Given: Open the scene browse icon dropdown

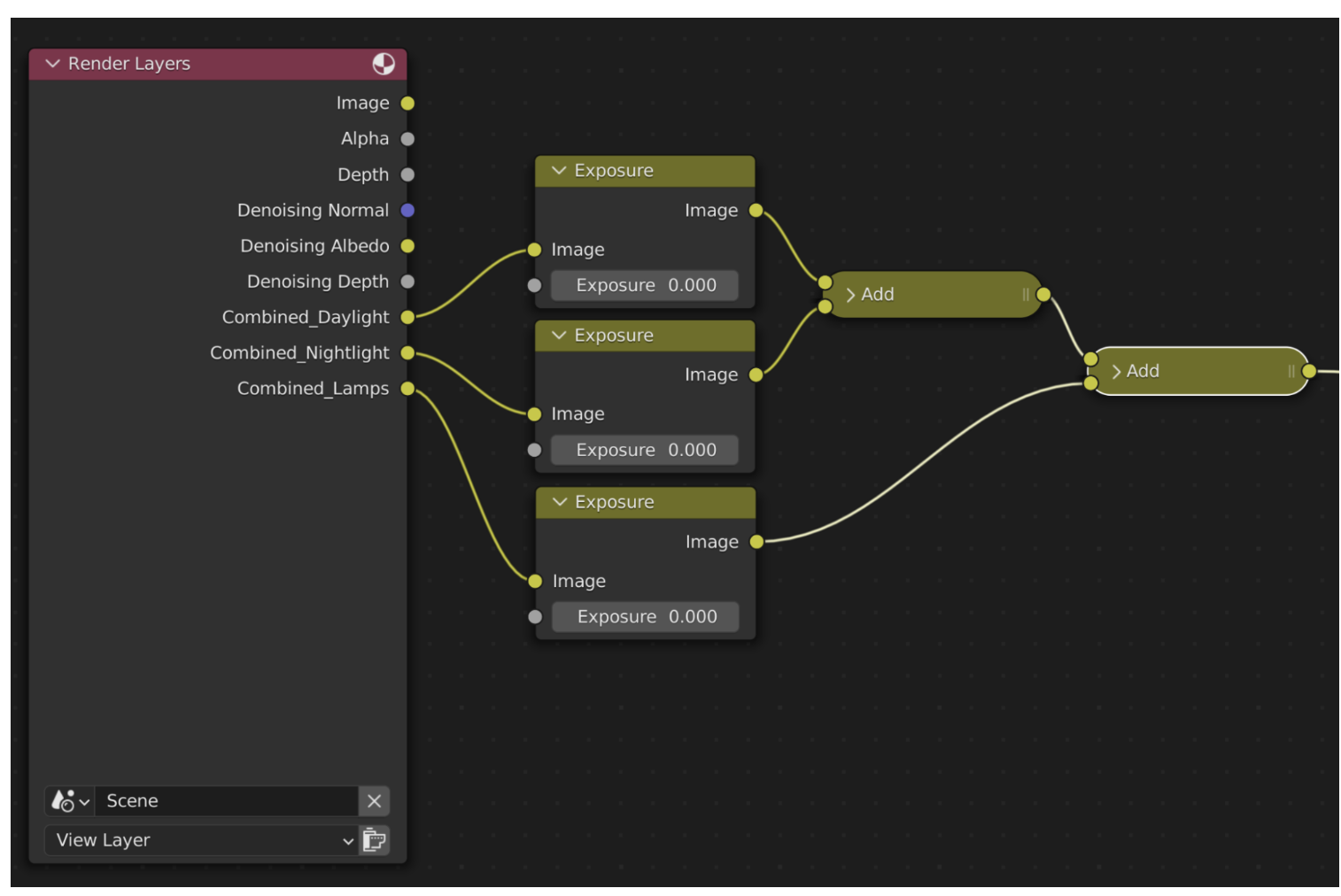Looking at the screenshot, I should click(x=71, y=801).
